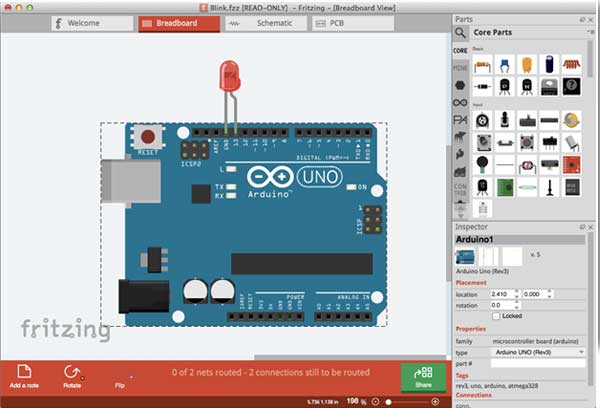
Task: Pick the round microphone part
Action: (483, 165)
